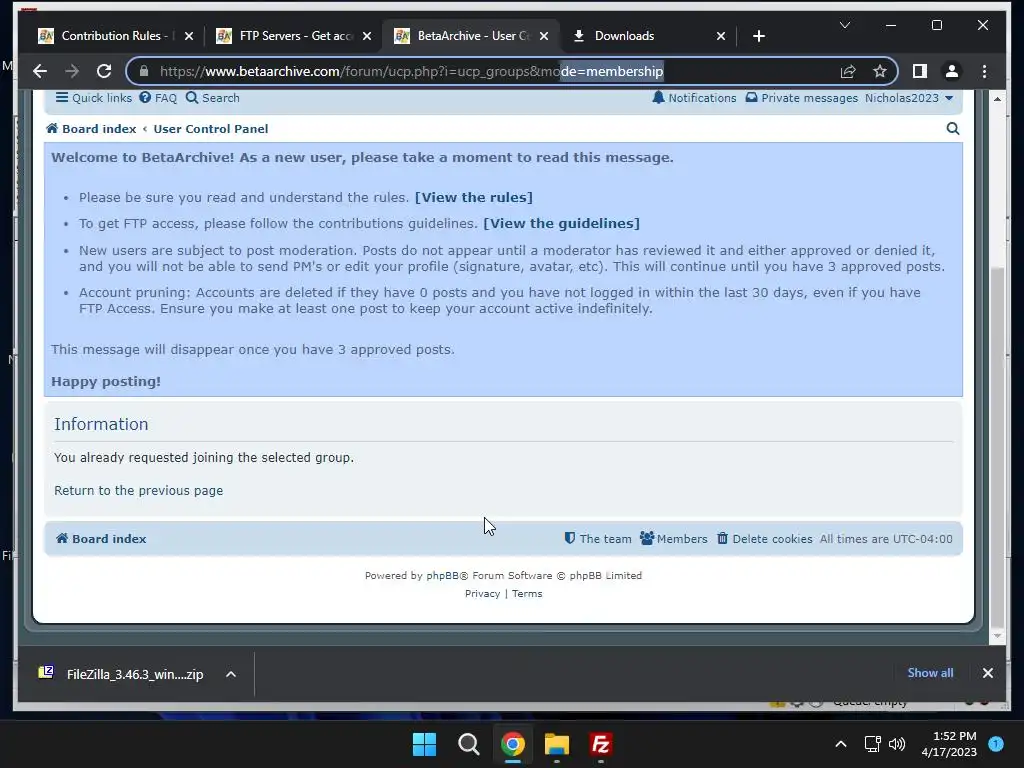Viewport: 1024px width, 768px height.
Task: Open the Chrome three-dot menu
Action: click(984, 71)
